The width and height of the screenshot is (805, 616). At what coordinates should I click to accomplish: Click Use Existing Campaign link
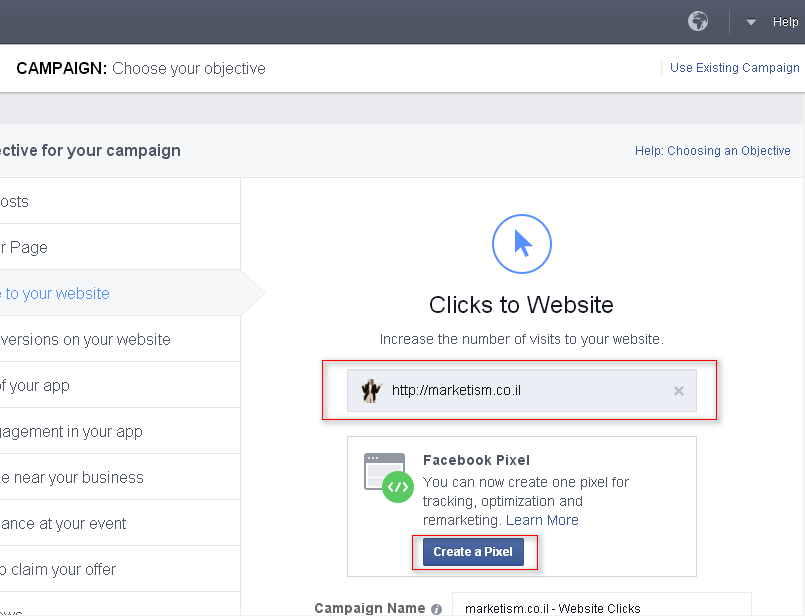tap(735, 68)
